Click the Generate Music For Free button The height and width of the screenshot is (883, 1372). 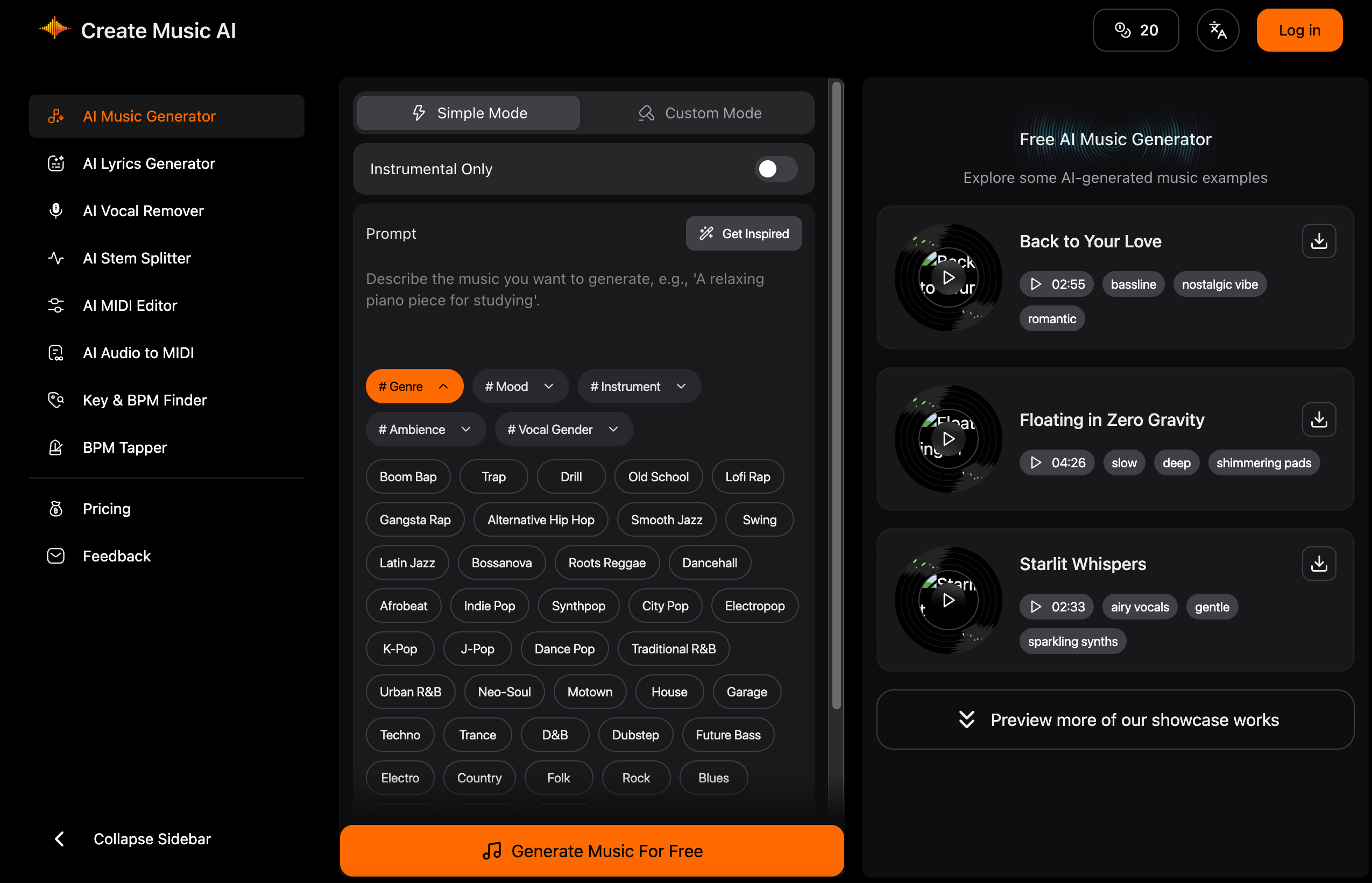coord(591,850)
